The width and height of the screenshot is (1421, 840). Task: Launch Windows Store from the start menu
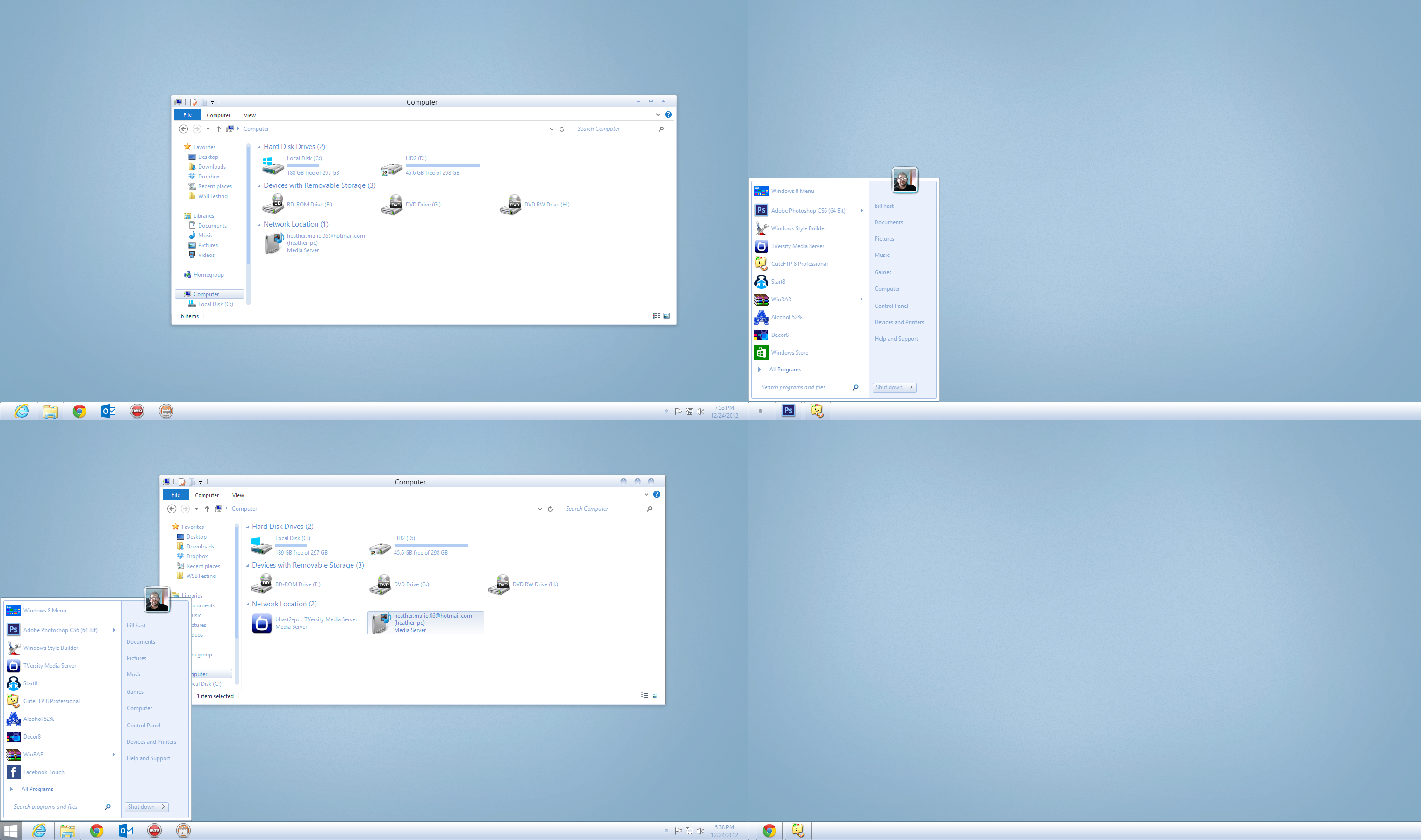pos(789,353)
